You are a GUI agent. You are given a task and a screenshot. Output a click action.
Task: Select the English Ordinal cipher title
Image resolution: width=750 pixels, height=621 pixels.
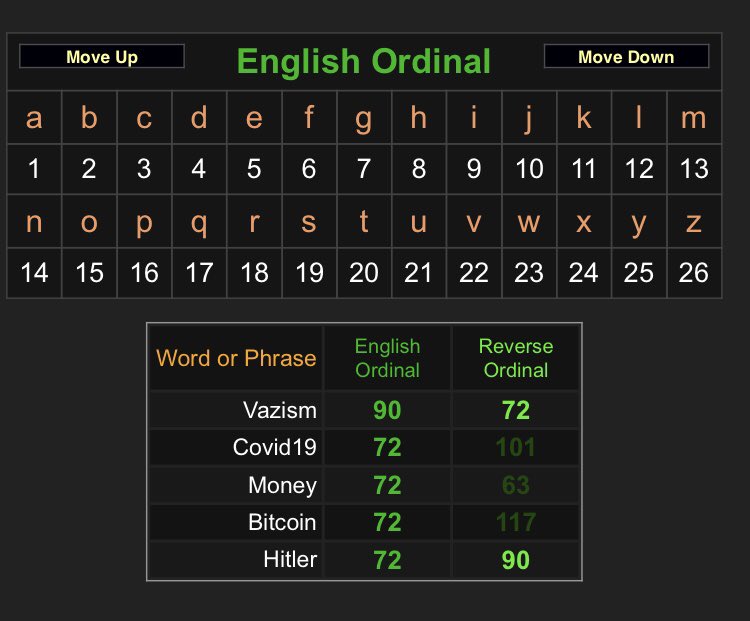(364, 61)
